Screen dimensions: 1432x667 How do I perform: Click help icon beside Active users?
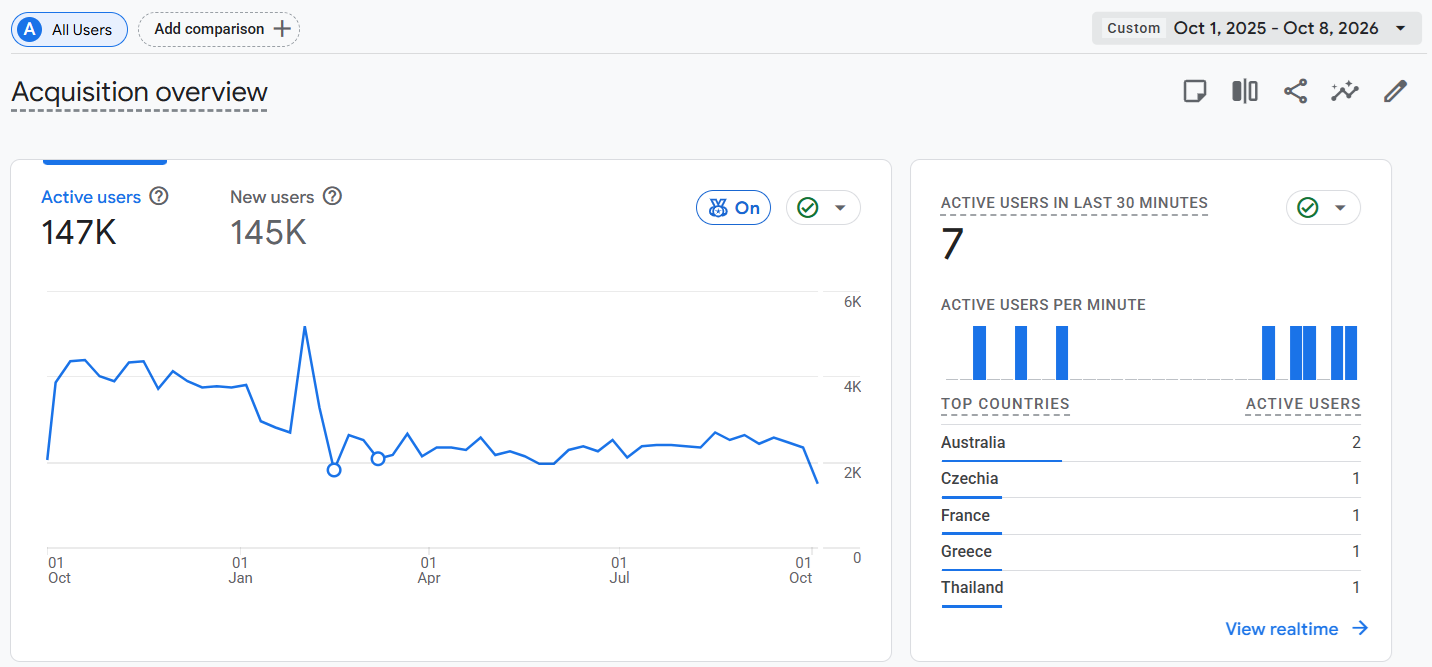pos(158,196)
